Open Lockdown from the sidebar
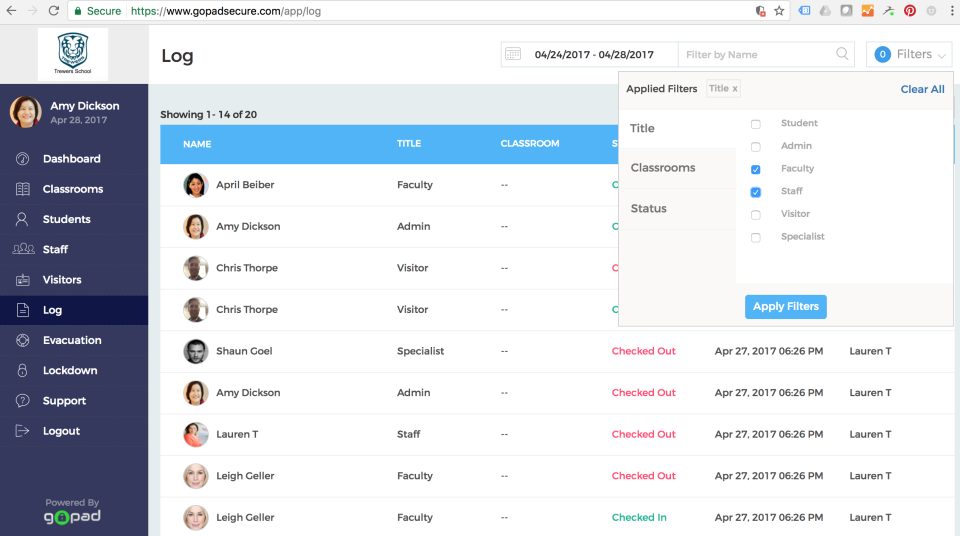 [74, 371]
